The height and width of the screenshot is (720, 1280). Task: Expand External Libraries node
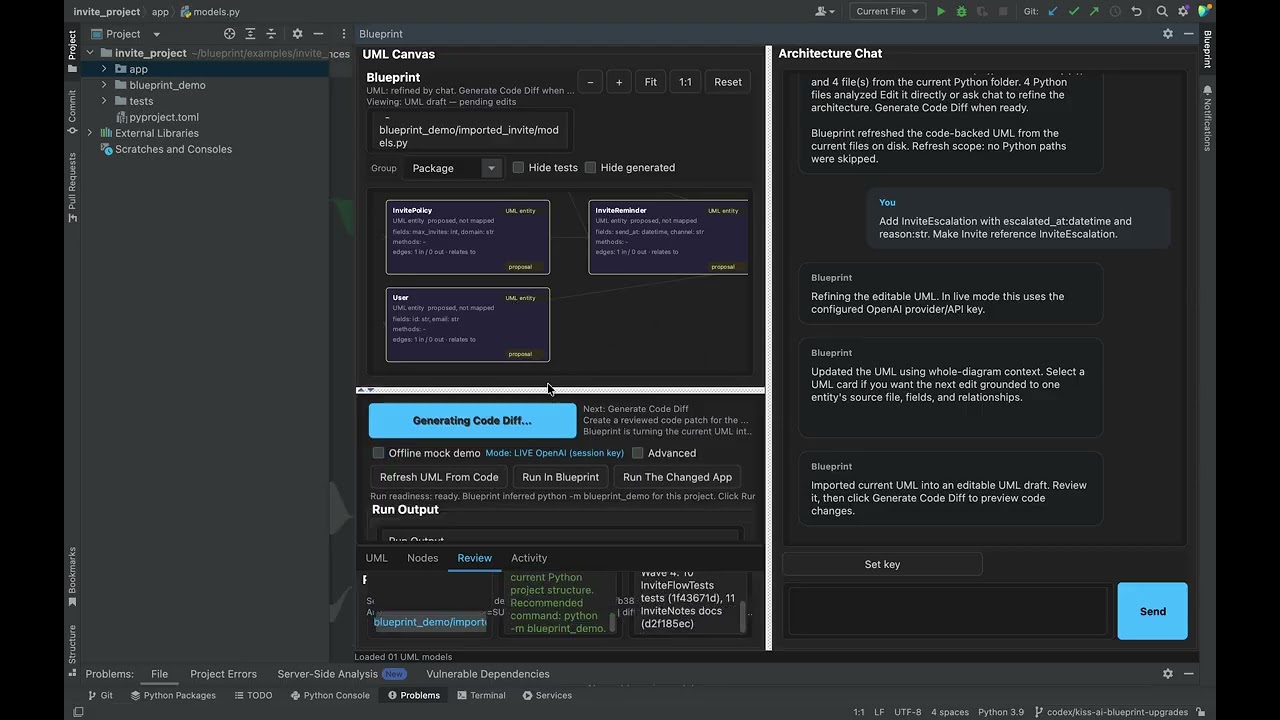click(90, 133)
